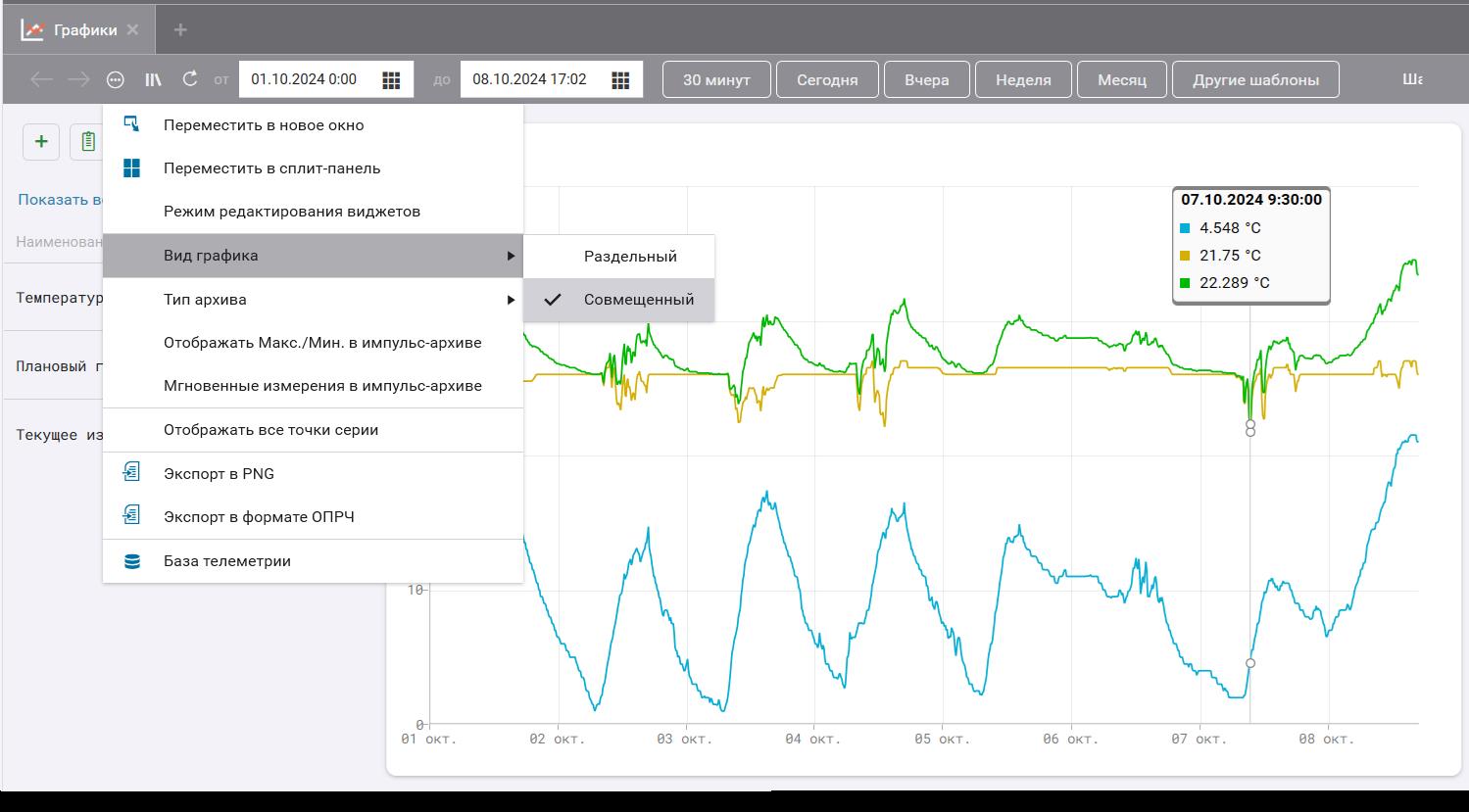Viewport: 1469px width, 812px height.
Task: Open a new tab with plus icon
Action: [x=180, y=30]
